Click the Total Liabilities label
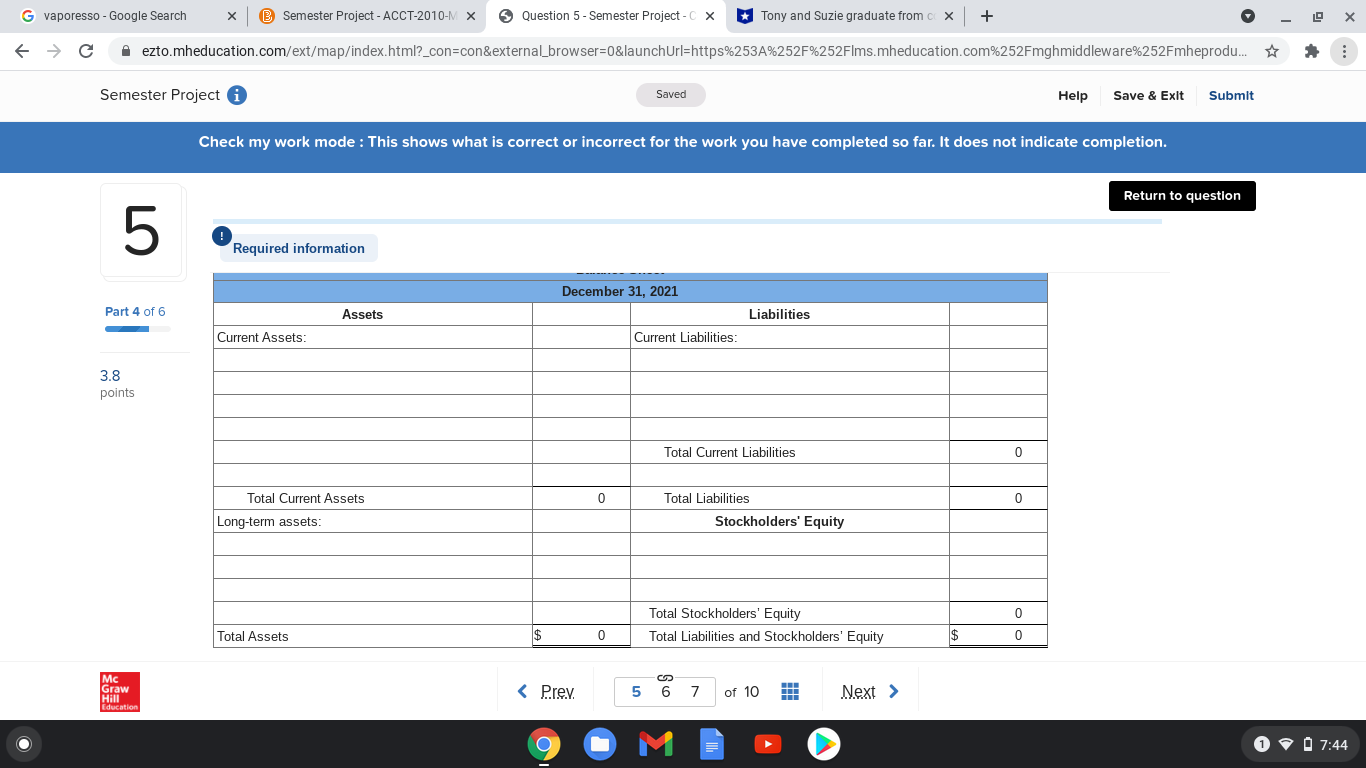This screenshot has width=1366, height=768. tap(706, 498)
